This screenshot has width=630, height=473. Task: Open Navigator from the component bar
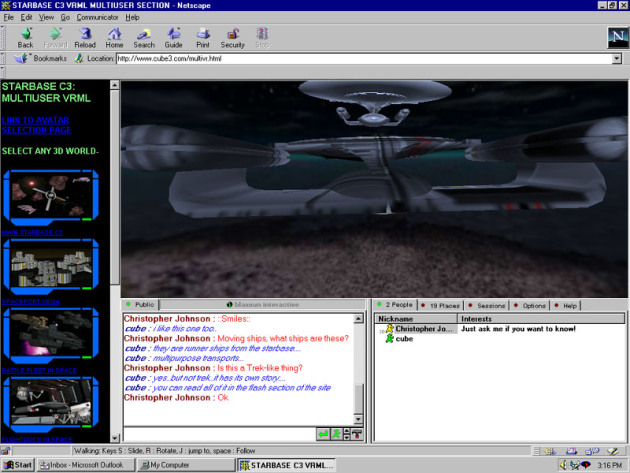coord(550,451)
